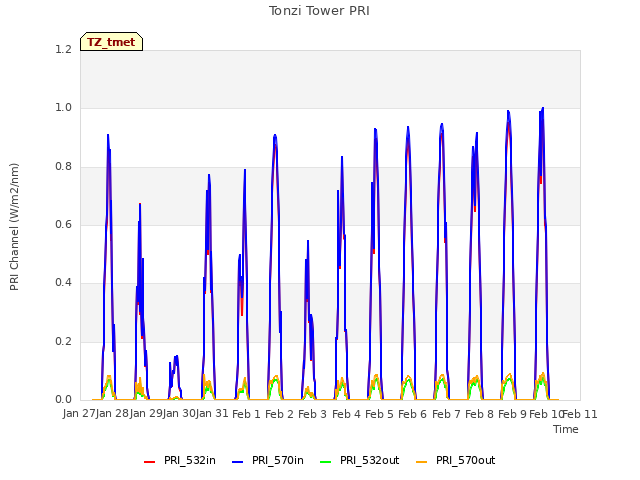Click the Feb 1 x-axis tick label
The width and height of the screenshot is (640, 480).
(x=246, y=414)
